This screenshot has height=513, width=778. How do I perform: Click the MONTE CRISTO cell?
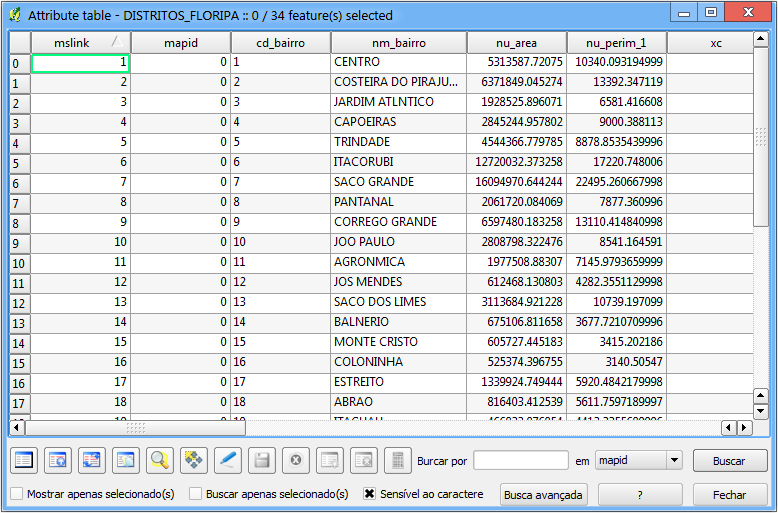click(399, 342)
